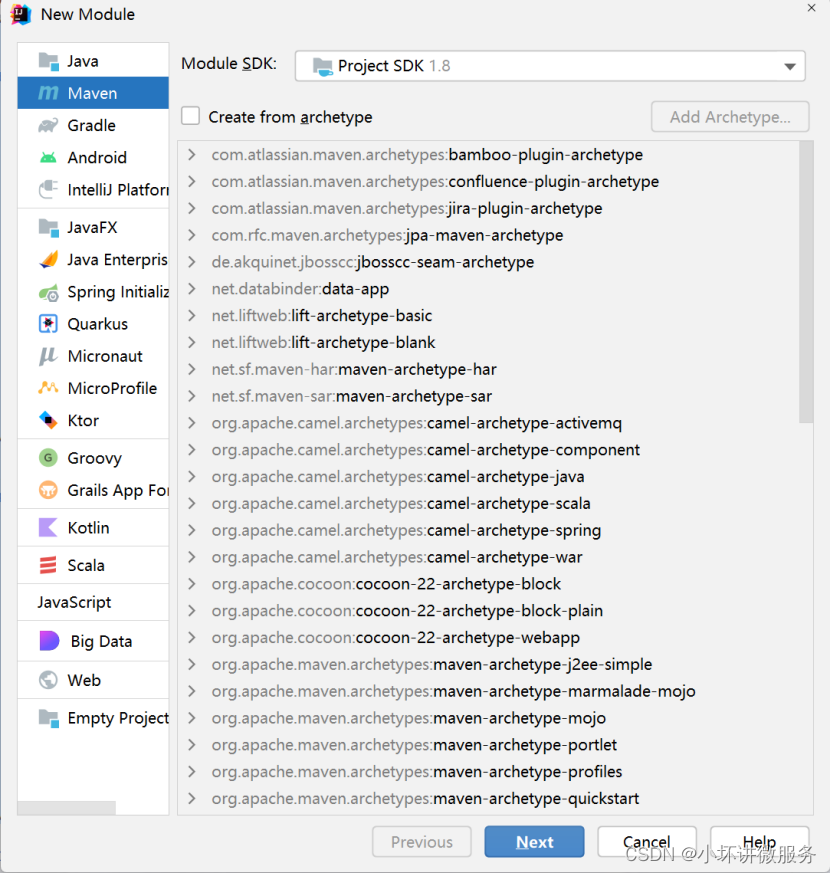Select the JavaFX folder icon
The width and height of the screenshot is (831, 873).
tap(48, 227)
